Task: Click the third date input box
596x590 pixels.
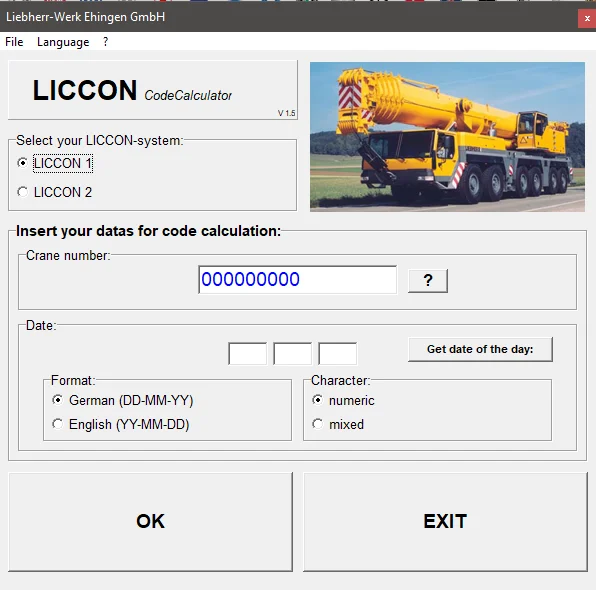Action: click(338, 354)
